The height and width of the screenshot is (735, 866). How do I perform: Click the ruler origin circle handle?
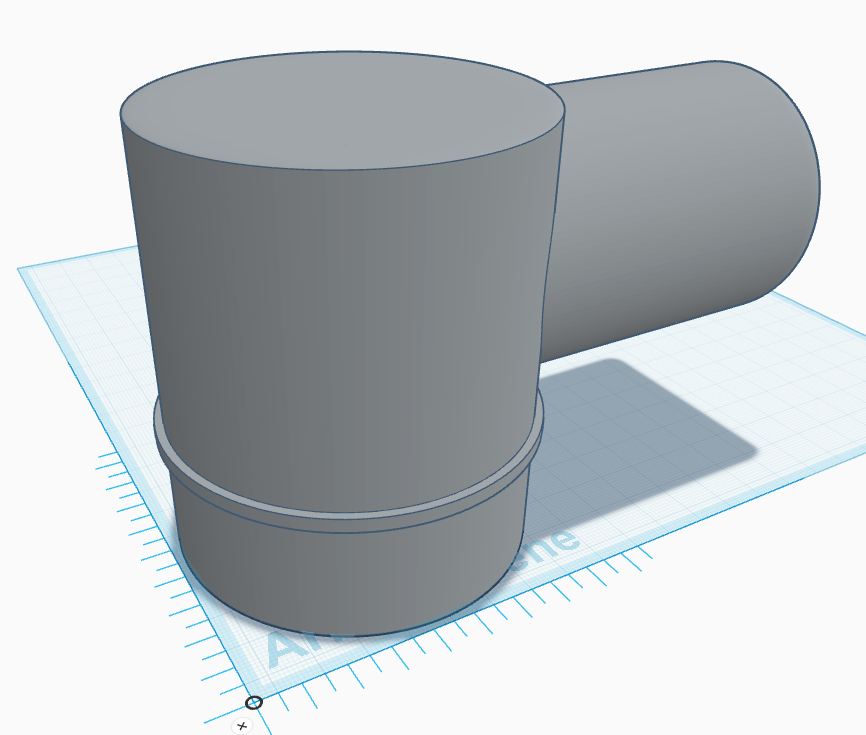click(x=254, y=703)
